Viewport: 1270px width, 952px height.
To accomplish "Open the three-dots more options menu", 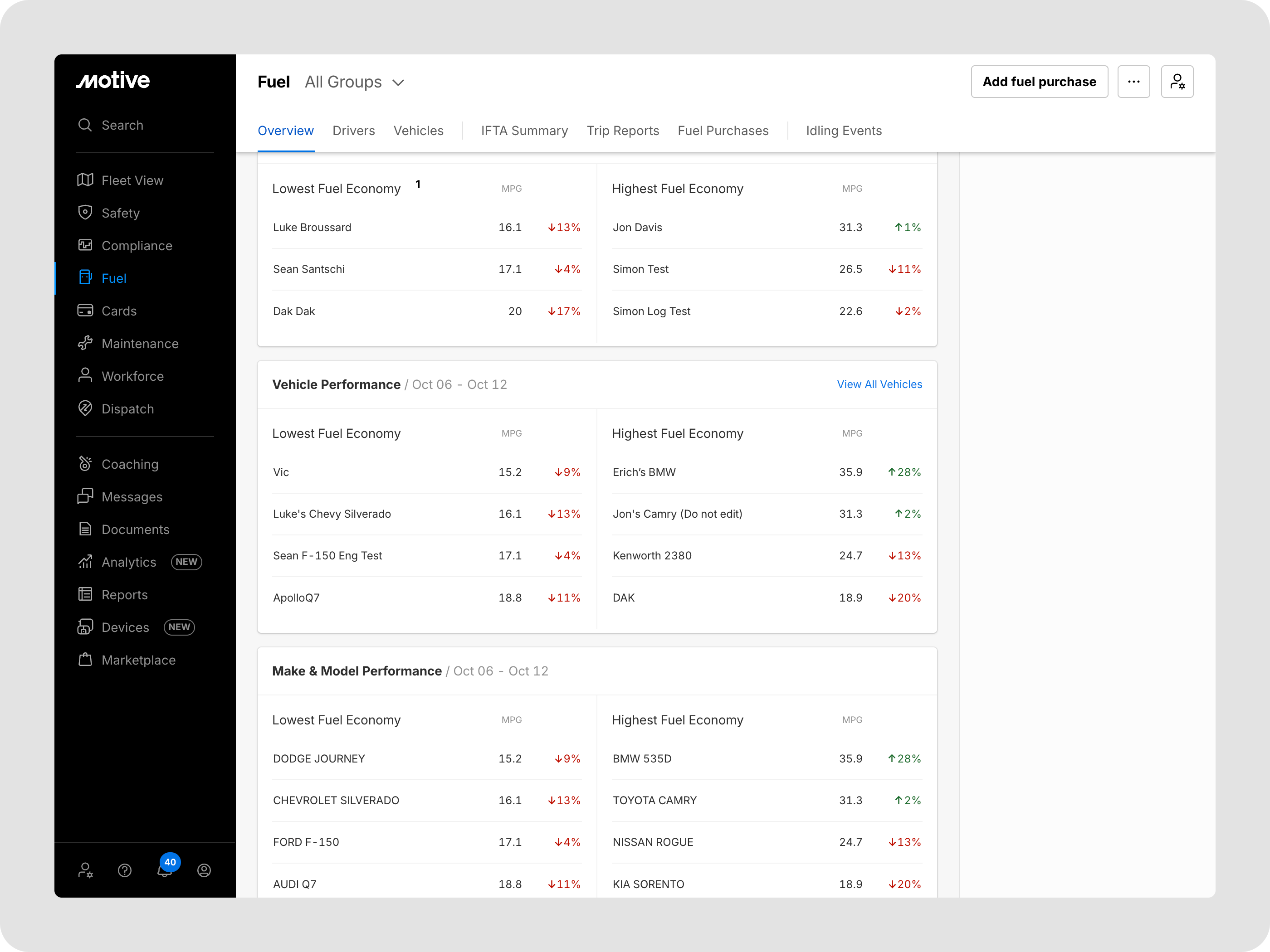I will [x=1133, y=82].
